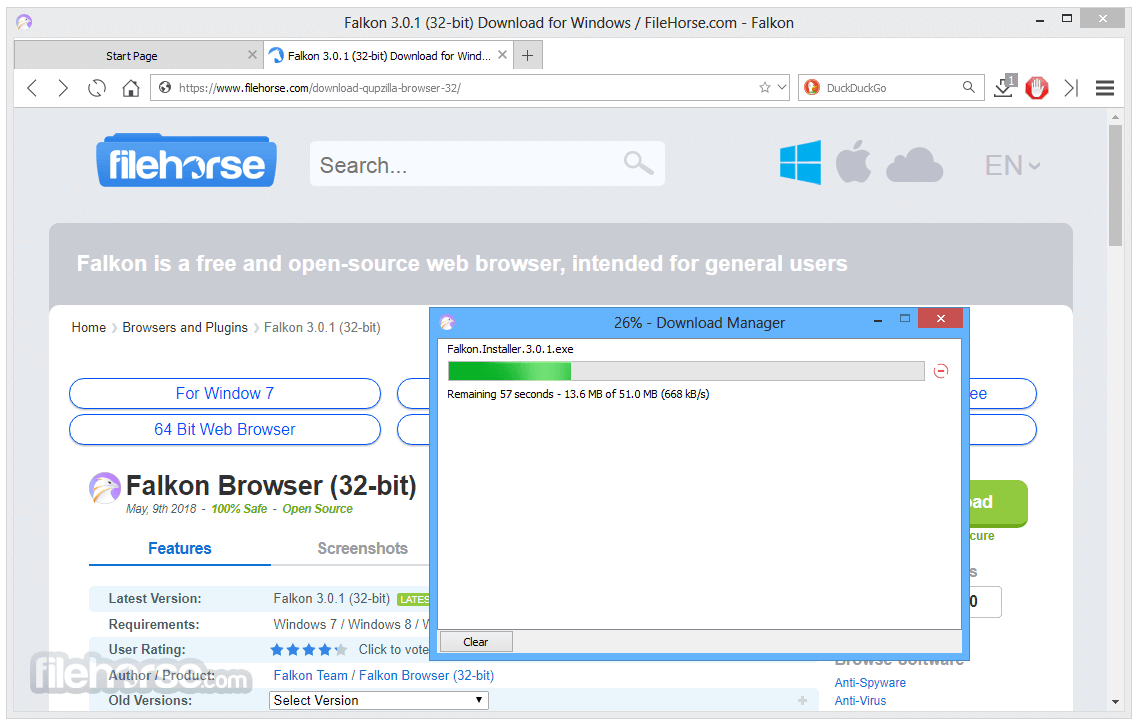Screen dimensions: 1139x724
Task: Switch to the Features tab
Action: tap(179, 548)
